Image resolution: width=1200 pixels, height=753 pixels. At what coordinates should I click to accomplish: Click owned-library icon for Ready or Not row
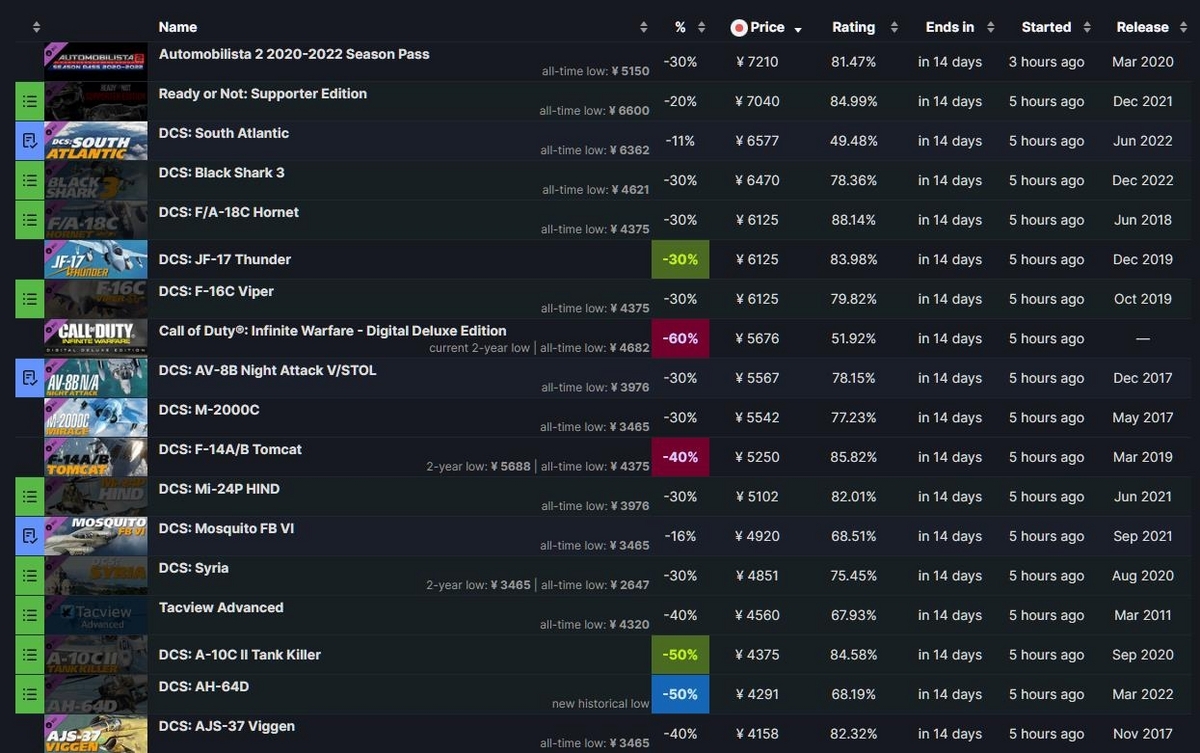[30, 101]
